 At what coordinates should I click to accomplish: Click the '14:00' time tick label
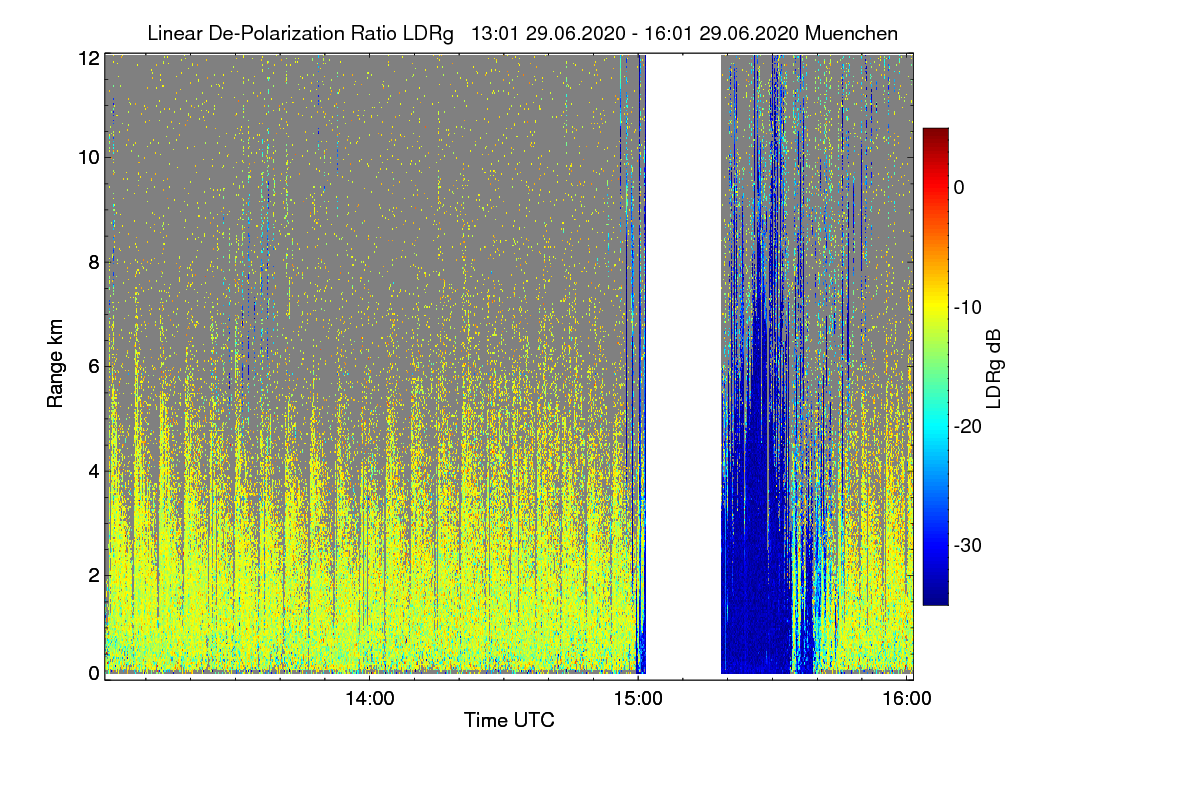(x=369, y=699)
